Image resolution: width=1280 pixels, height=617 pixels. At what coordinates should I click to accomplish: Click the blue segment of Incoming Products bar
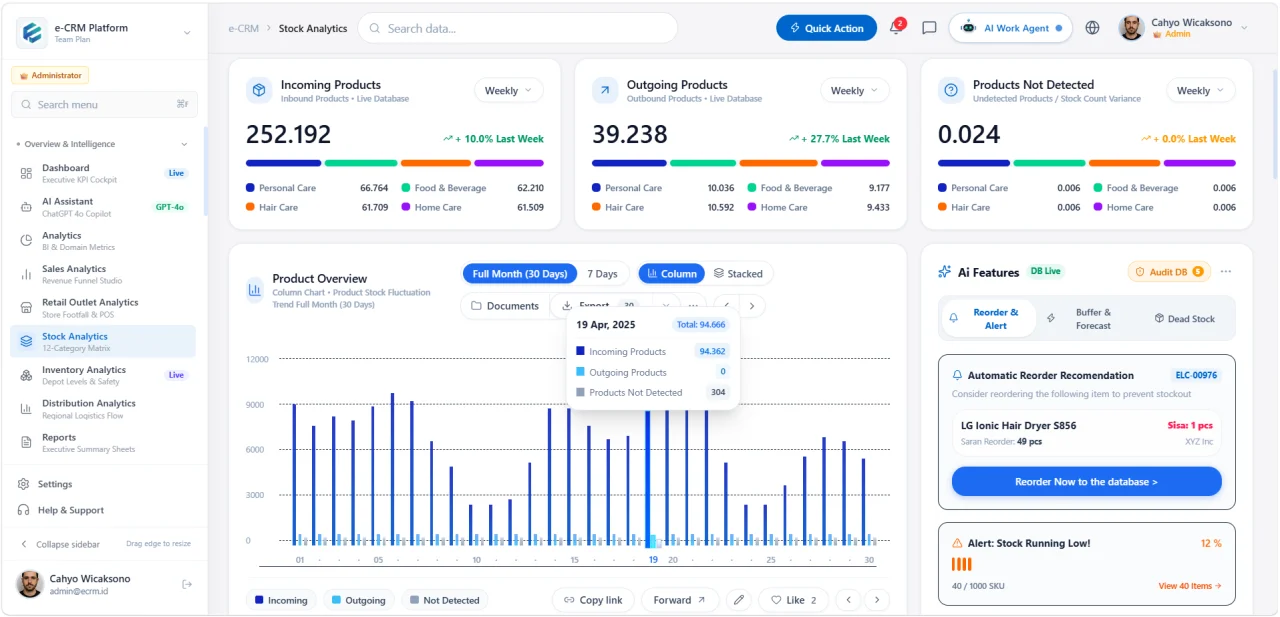coord(283,163)
